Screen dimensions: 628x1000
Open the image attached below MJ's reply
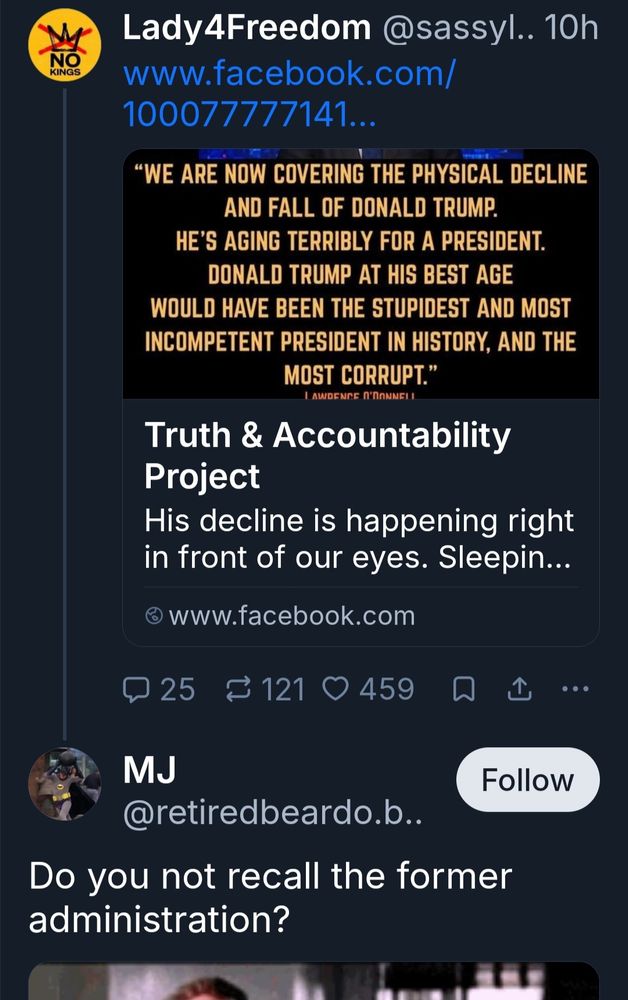pos(314,982)
